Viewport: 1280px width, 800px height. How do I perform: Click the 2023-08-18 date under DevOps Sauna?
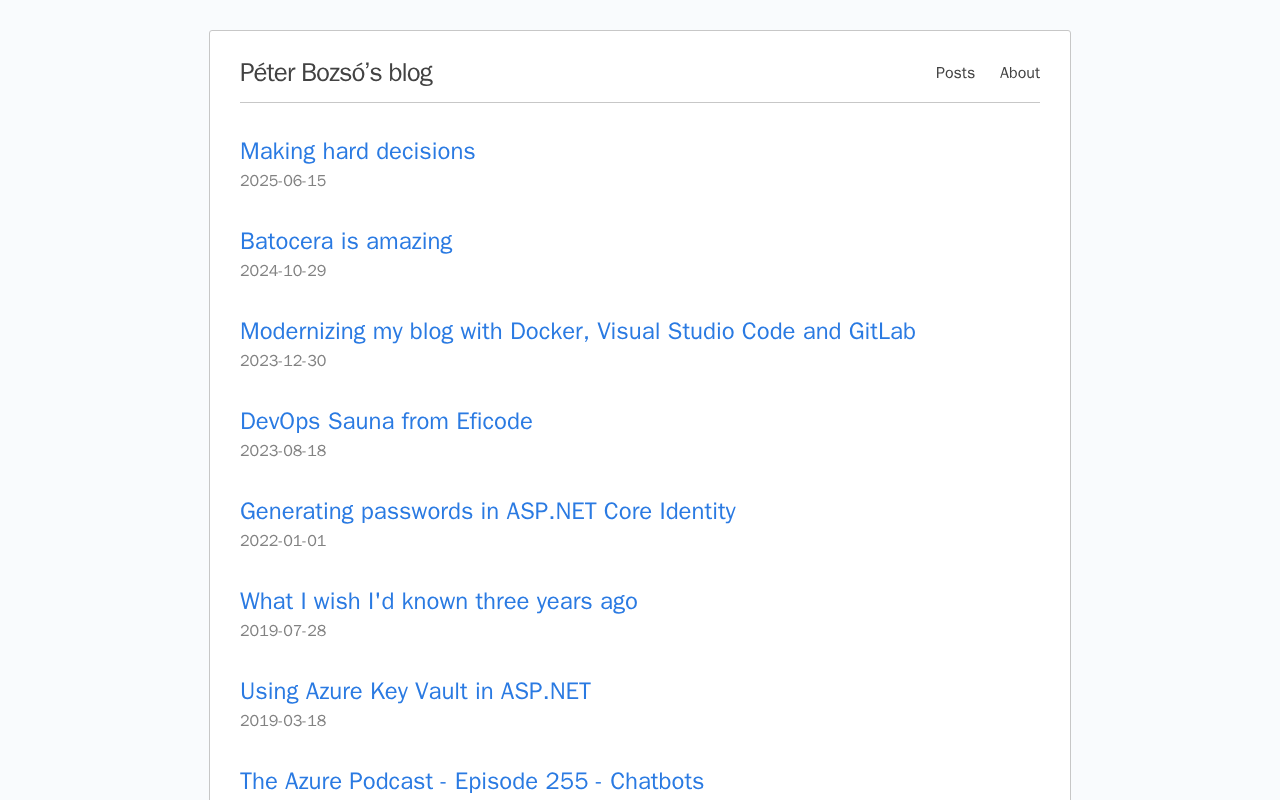[283, 451]
